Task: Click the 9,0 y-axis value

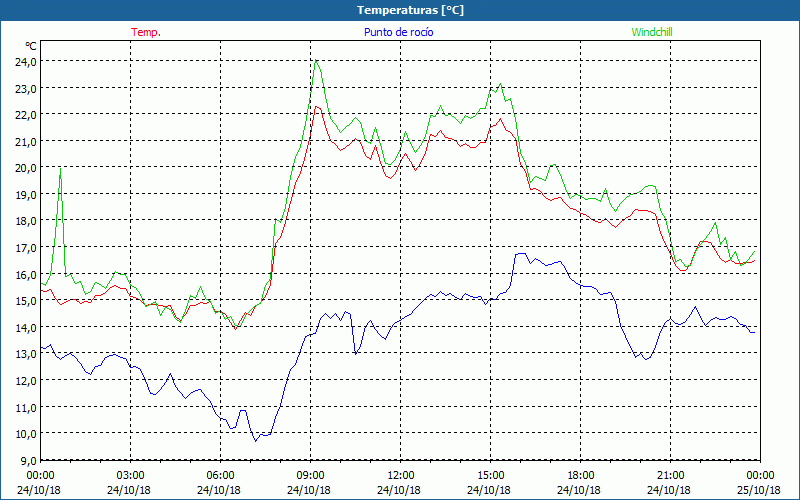Action: (28, 460)
